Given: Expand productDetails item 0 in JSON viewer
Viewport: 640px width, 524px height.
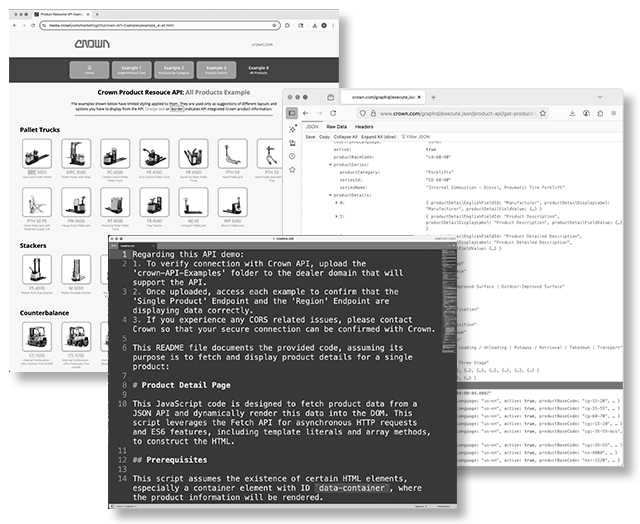Looking at the screenshot, I should point(336,202).
